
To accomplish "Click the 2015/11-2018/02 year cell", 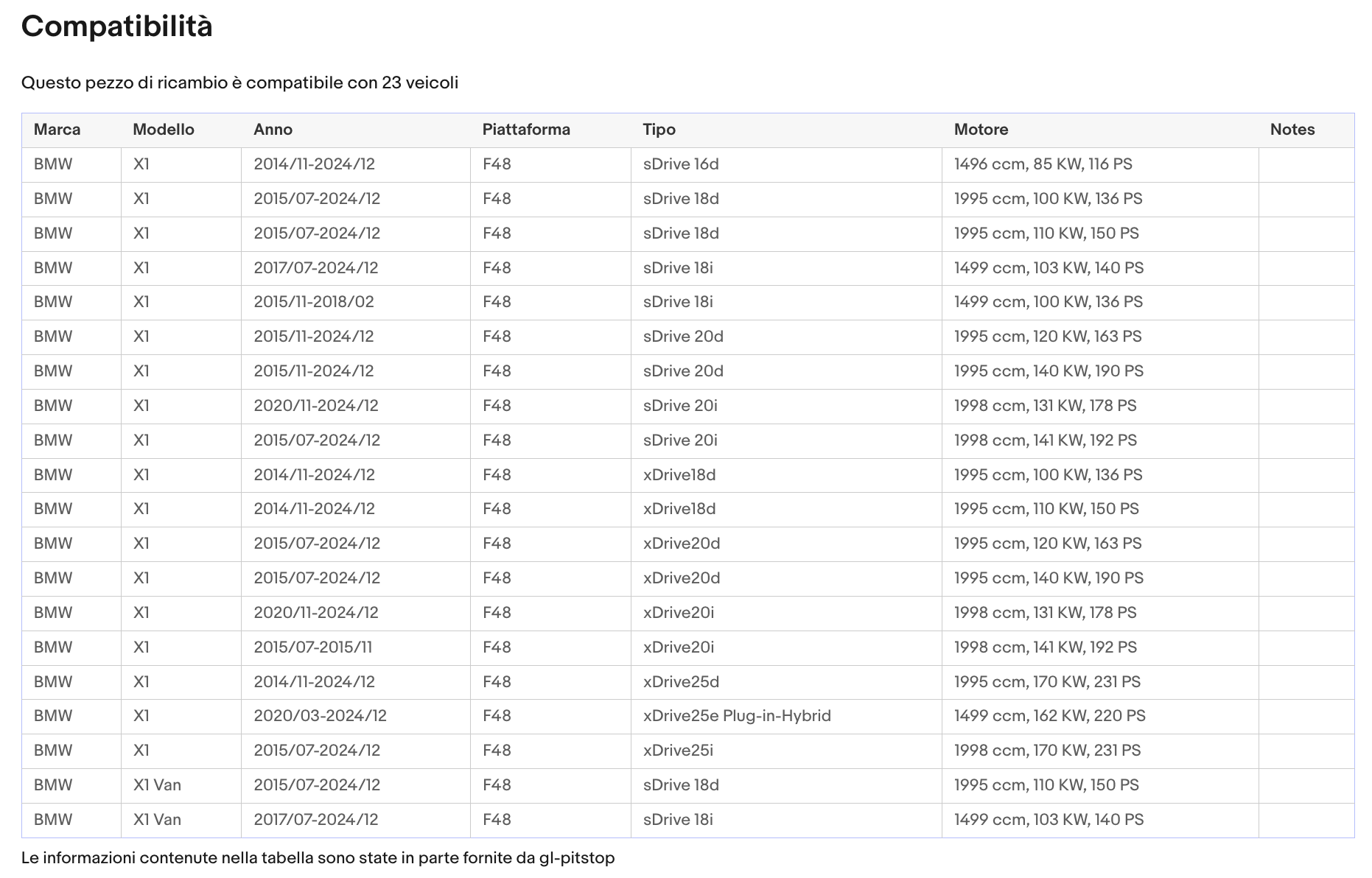I will pyautogui.click(x=356, y=302).
